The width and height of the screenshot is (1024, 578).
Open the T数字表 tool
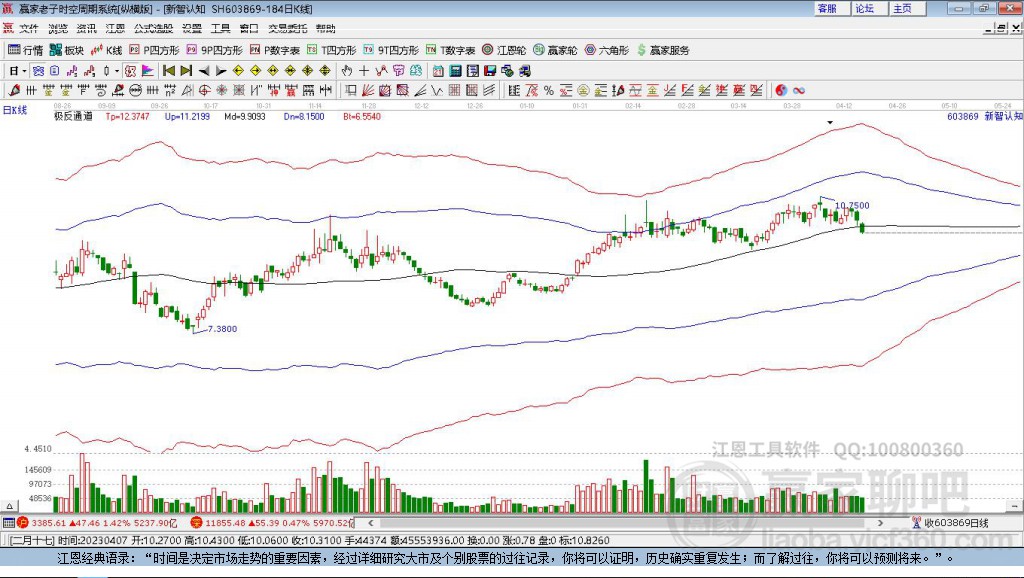click(450, 50)
